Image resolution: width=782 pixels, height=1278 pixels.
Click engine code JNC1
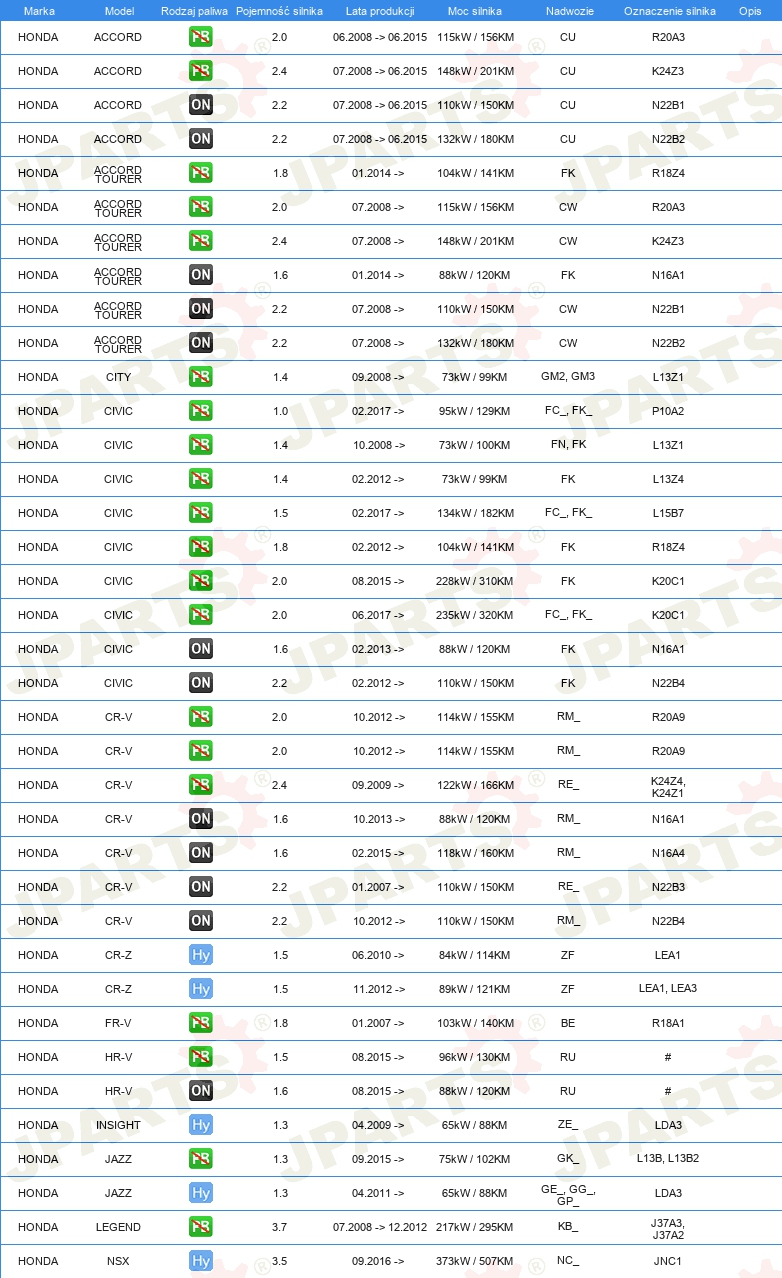(x=668, y=1261)
